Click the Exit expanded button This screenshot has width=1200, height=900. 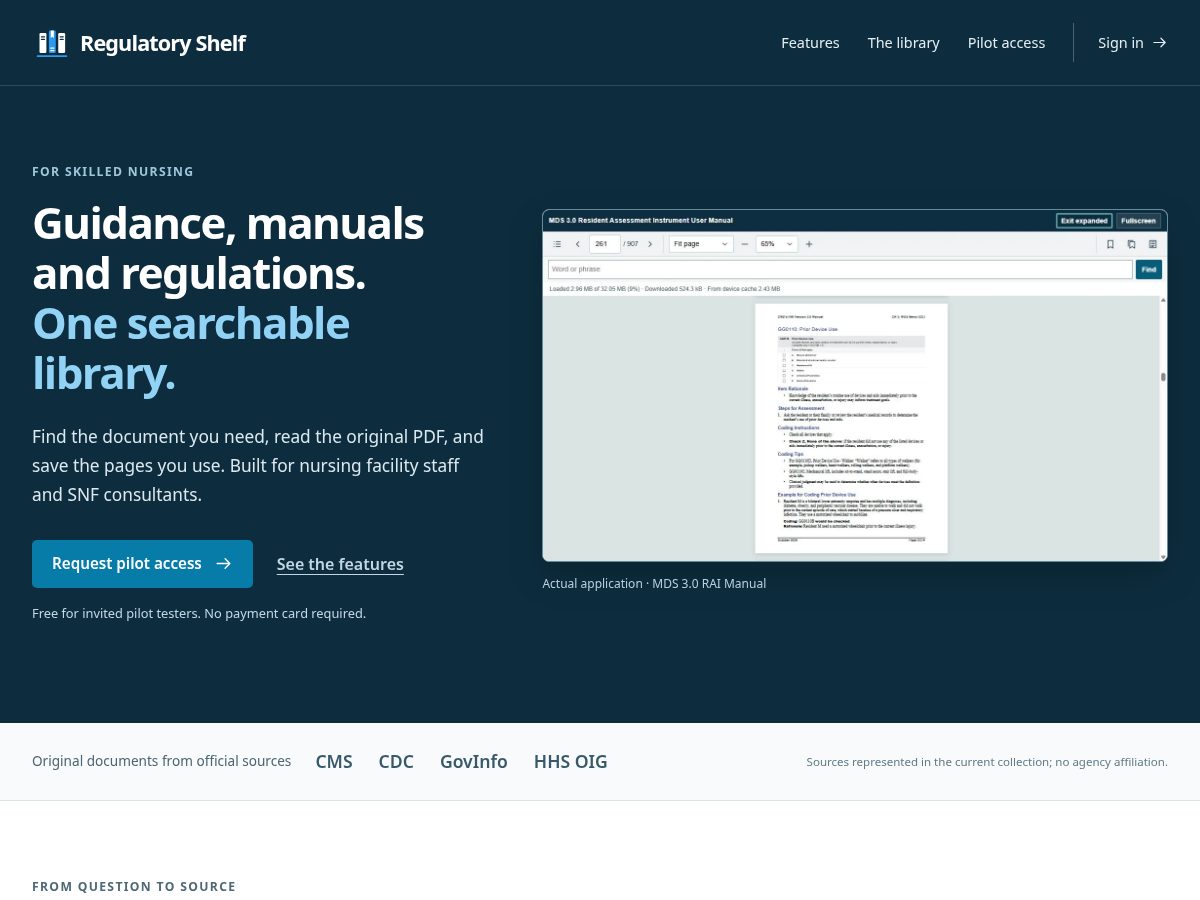click(x=1084, y=220)
